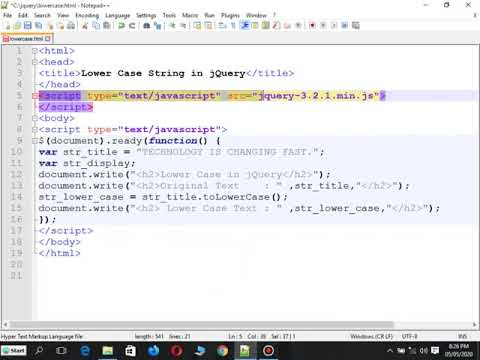The height and width of the screenshot is (360, 480).
Task: Collapse the body fold on line 7
Action: 34,118
